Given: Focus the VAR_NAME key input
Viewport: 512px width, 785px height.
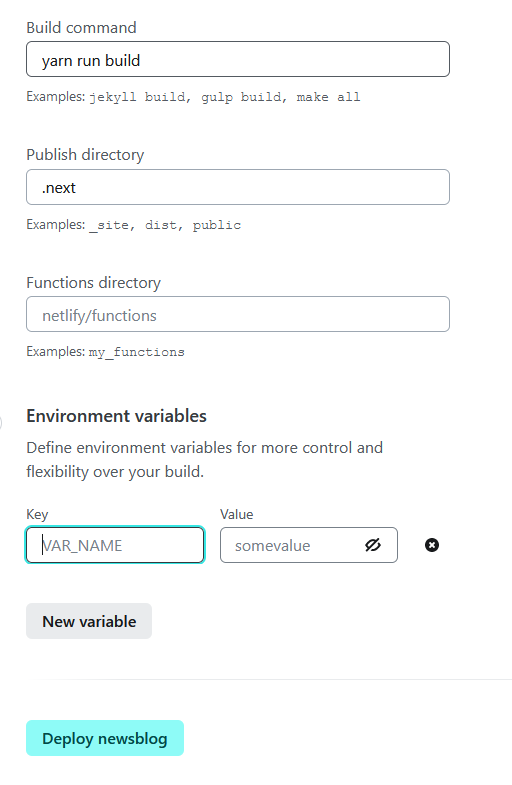Looking at the screenshot, I should (115, 545).
